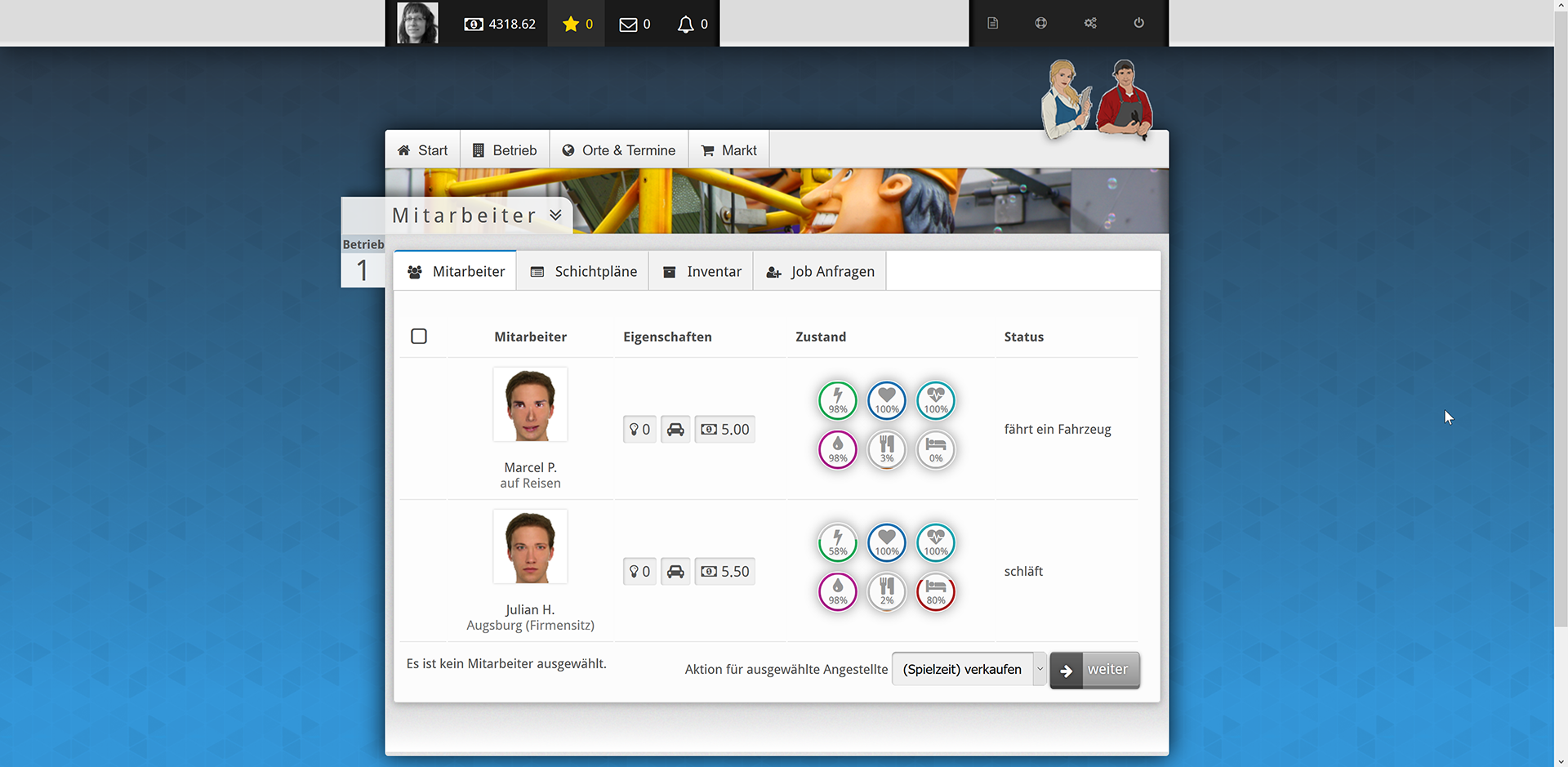Toggle the select-all employees checkbox
The height and width of the screenshot is (767, 1568).
coord(419,337)
